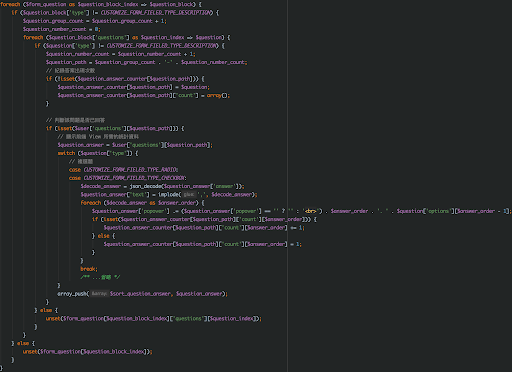Click the line incrementing $question_number_count by 1
The image size is (512, 372).
coord(121,54)
